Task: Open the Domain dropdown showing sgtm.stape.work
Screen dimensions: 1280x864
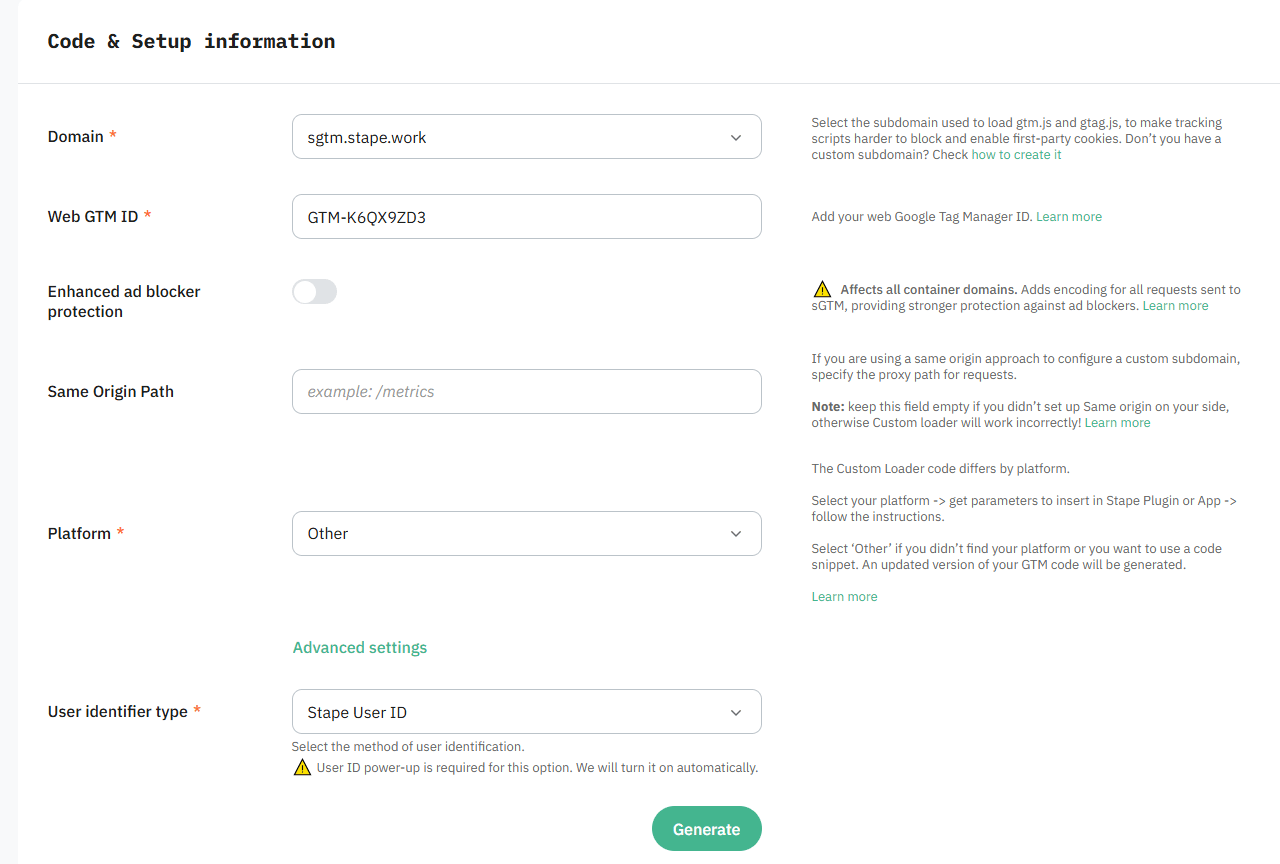Action: [527, 137]
